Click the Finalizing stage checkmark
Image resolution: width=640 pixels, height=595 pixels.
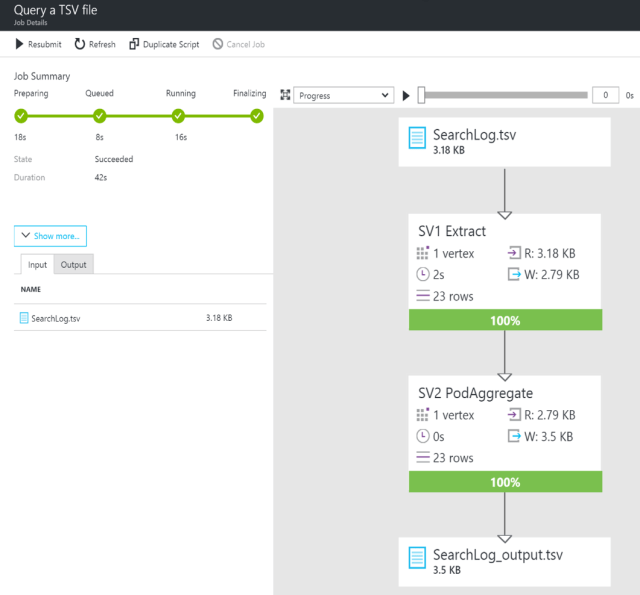(x=257, y=116)
